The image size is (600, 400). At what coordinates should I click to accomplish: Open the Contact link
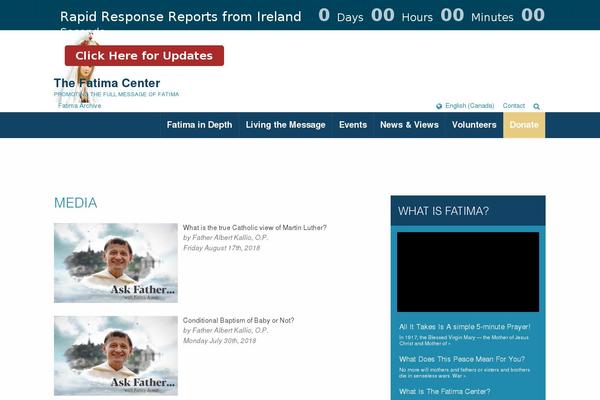coord(514,106)
